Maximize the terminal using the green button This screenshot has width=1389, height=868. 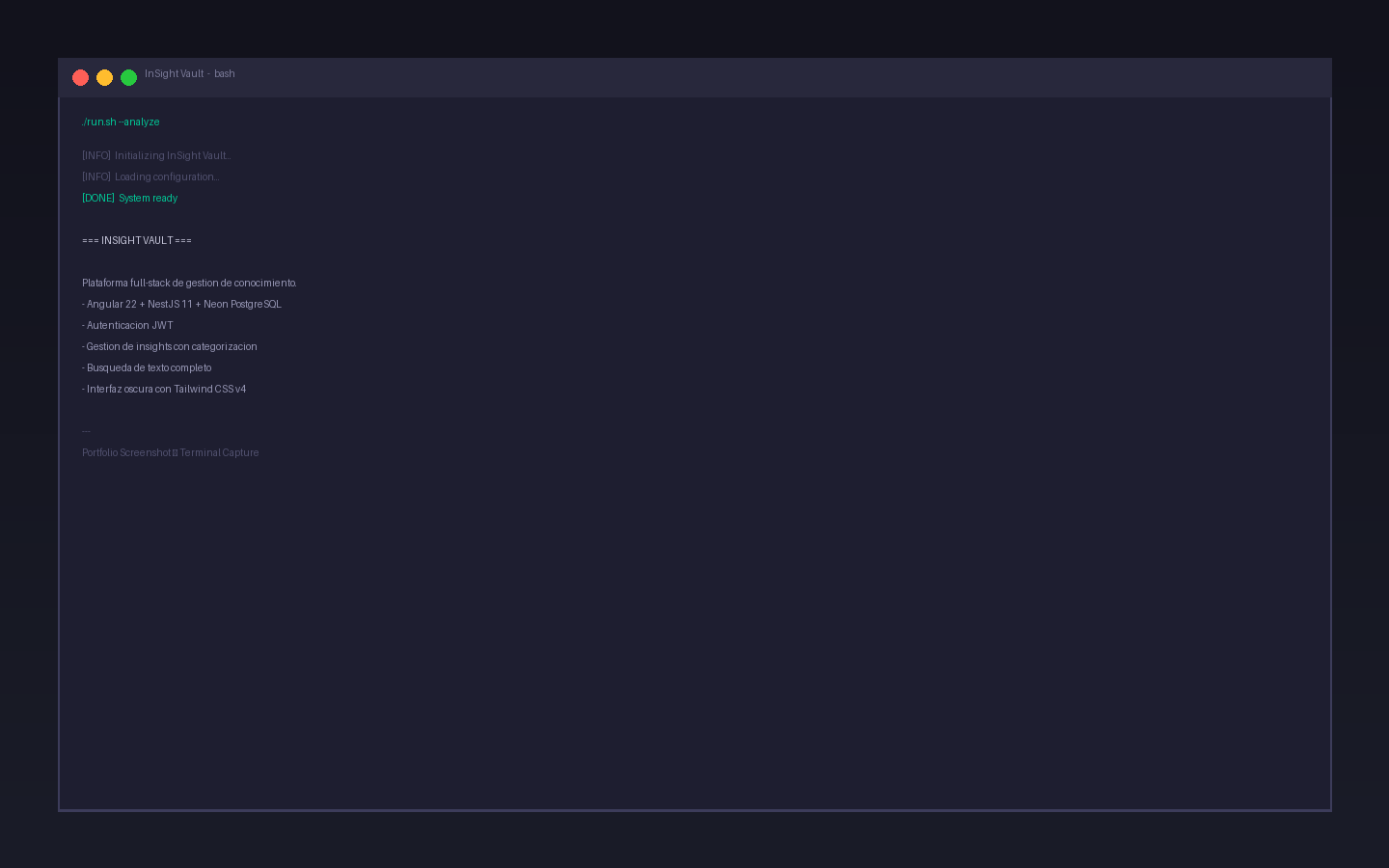128,77
